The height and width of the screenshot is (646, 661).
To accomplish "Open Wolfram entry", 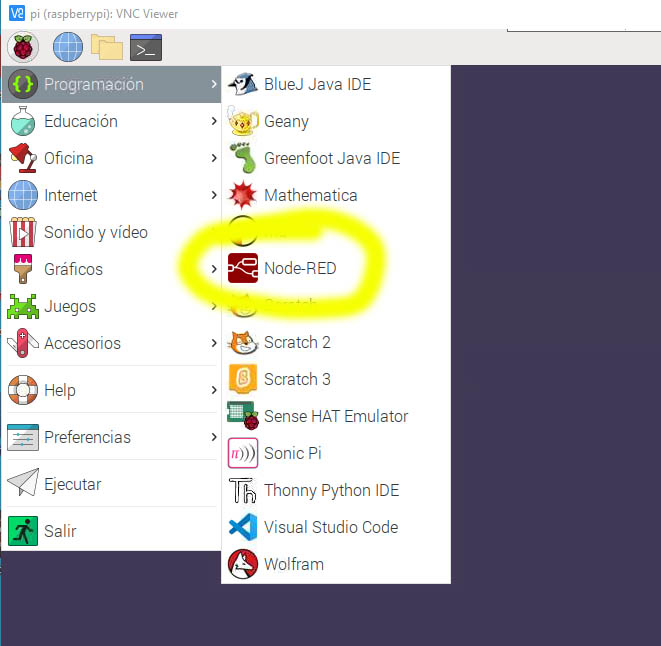I will coord(336,564).
